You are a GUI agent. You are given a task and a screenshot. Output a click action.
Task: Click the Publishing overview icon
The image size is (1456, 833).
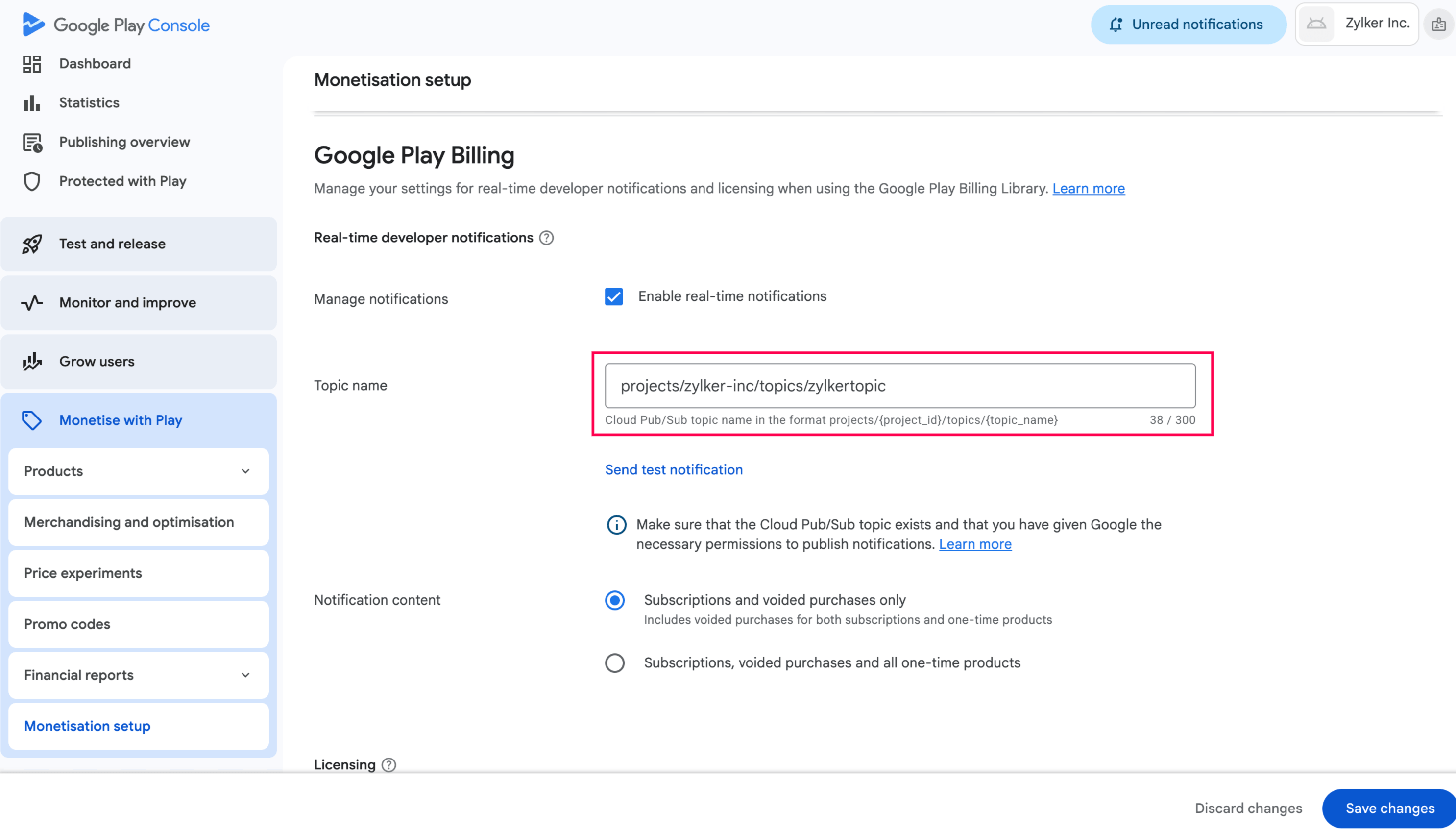click(33, 143)
